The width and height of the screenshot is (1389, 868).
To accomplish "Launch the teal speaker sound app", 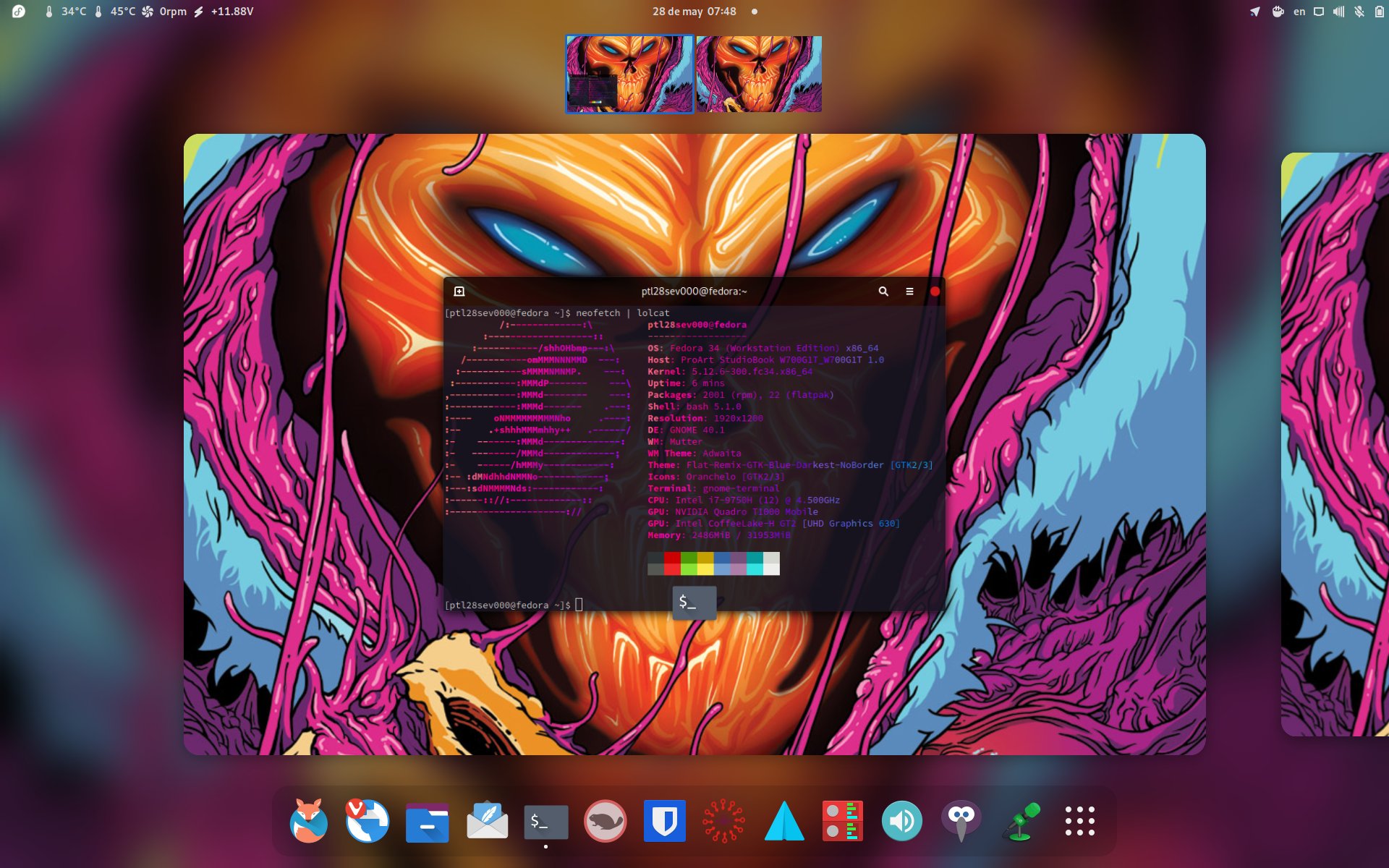I will click(901, 821).
